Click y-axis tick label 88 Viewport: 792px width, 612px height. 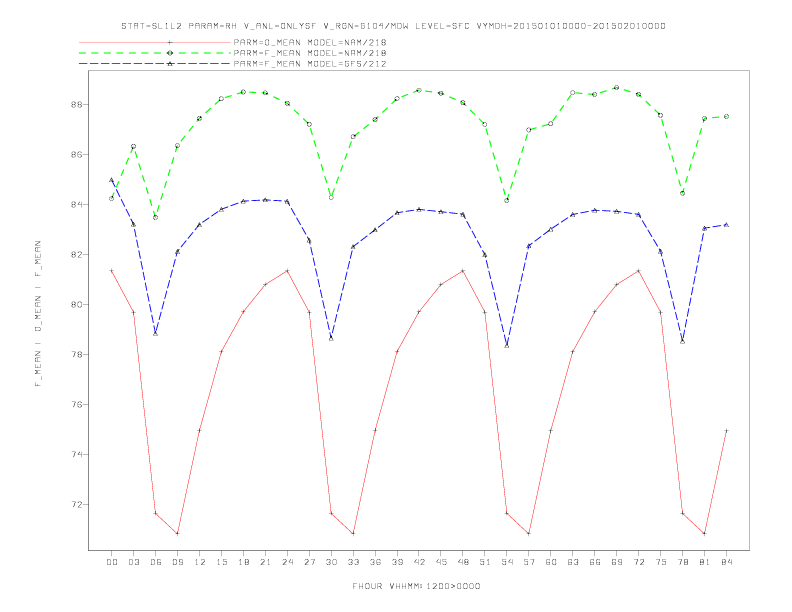[79, 105]
